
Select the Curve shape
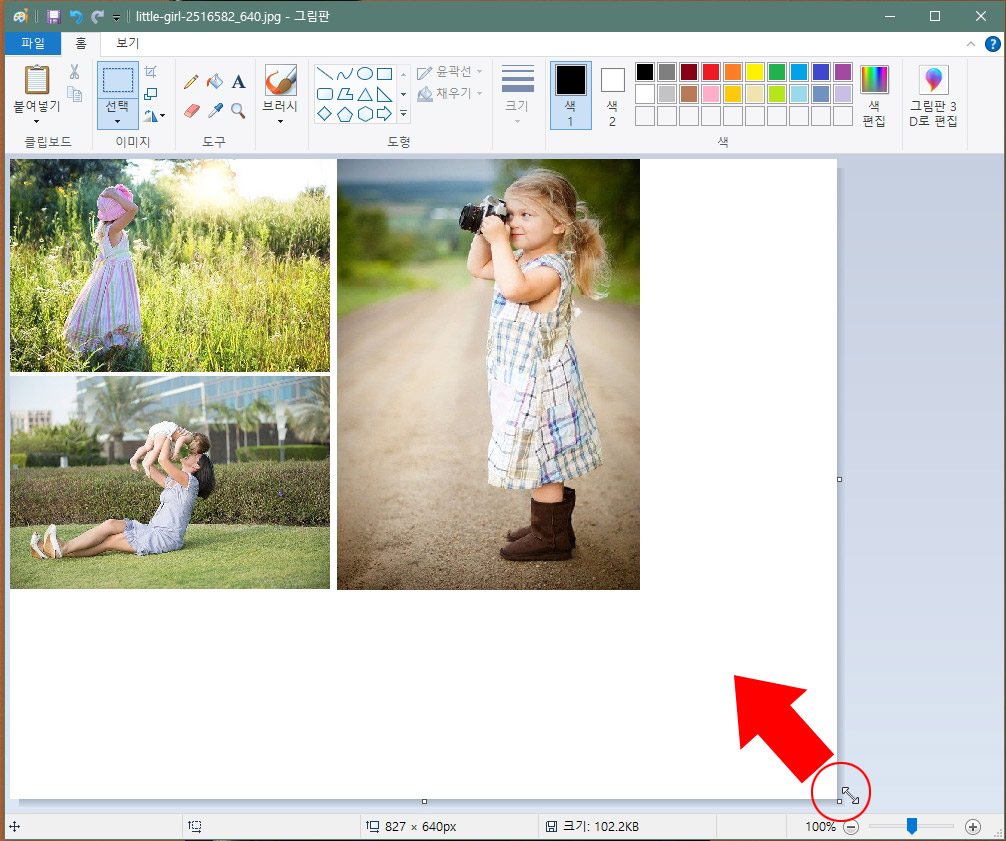point(345,73)
